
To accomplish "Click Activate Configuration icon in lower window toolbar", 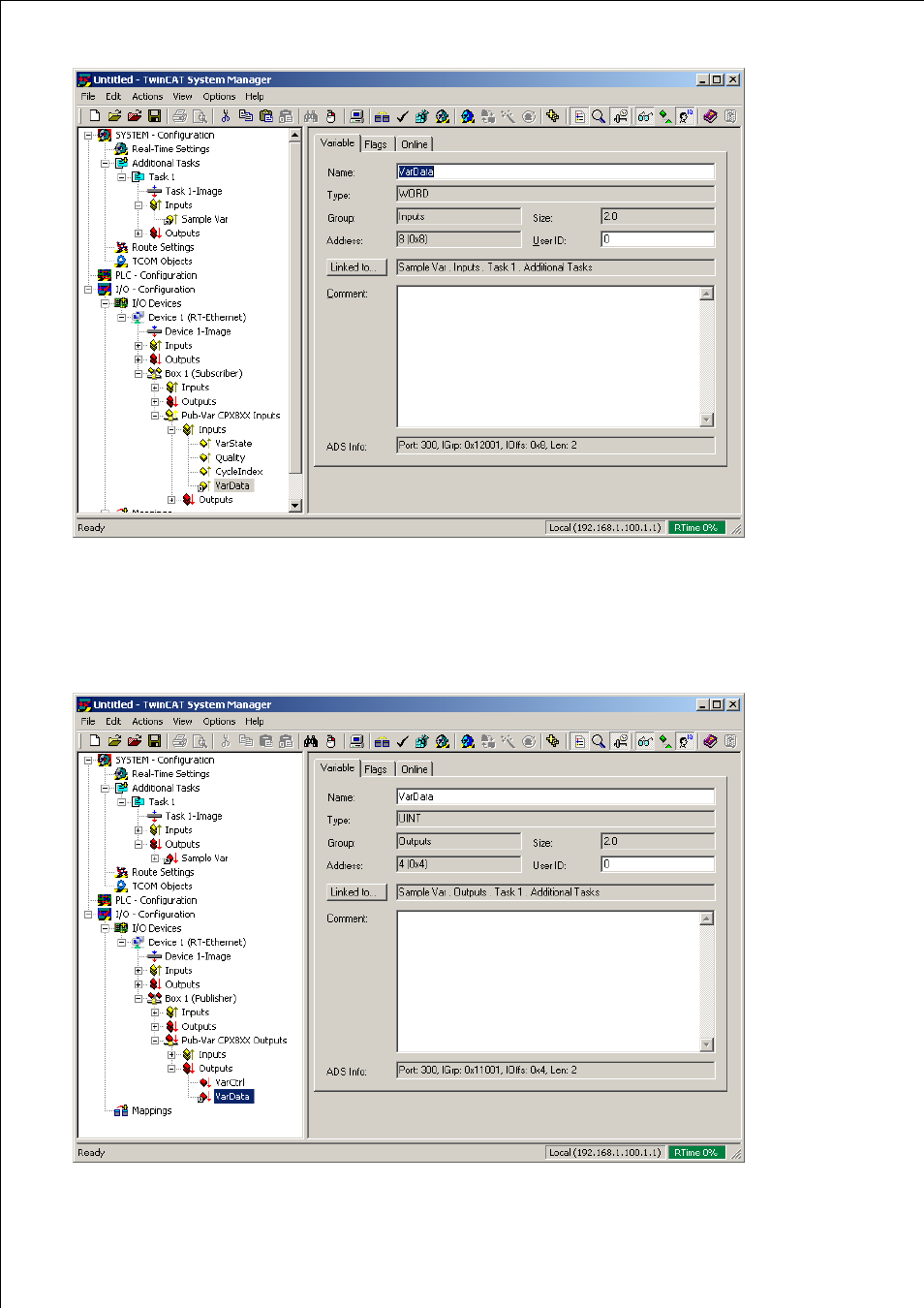I will pyautogui.click(x=422, y=741).
